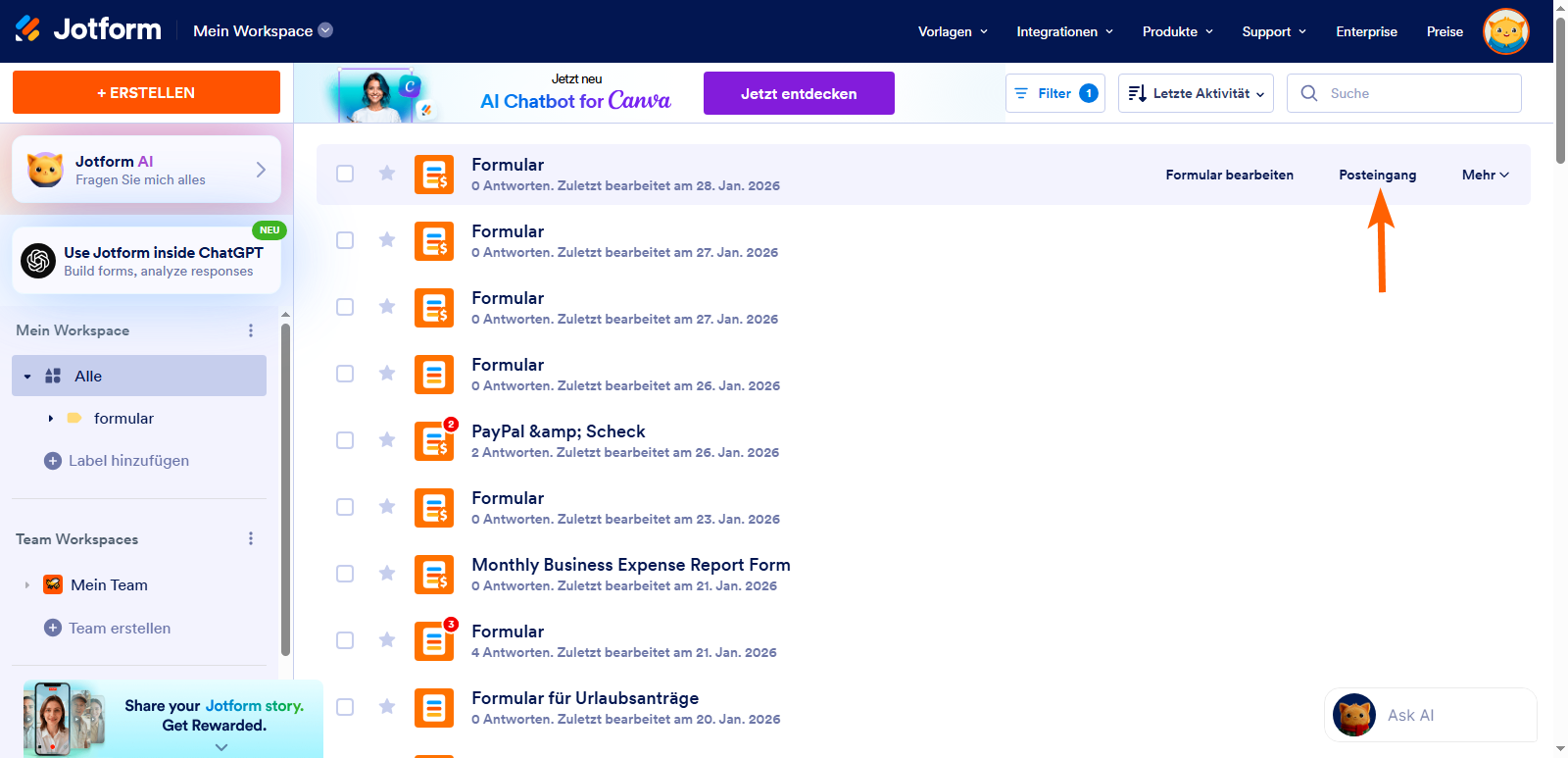
Task: Check the first Formular row checkbox
Action: 345,174
